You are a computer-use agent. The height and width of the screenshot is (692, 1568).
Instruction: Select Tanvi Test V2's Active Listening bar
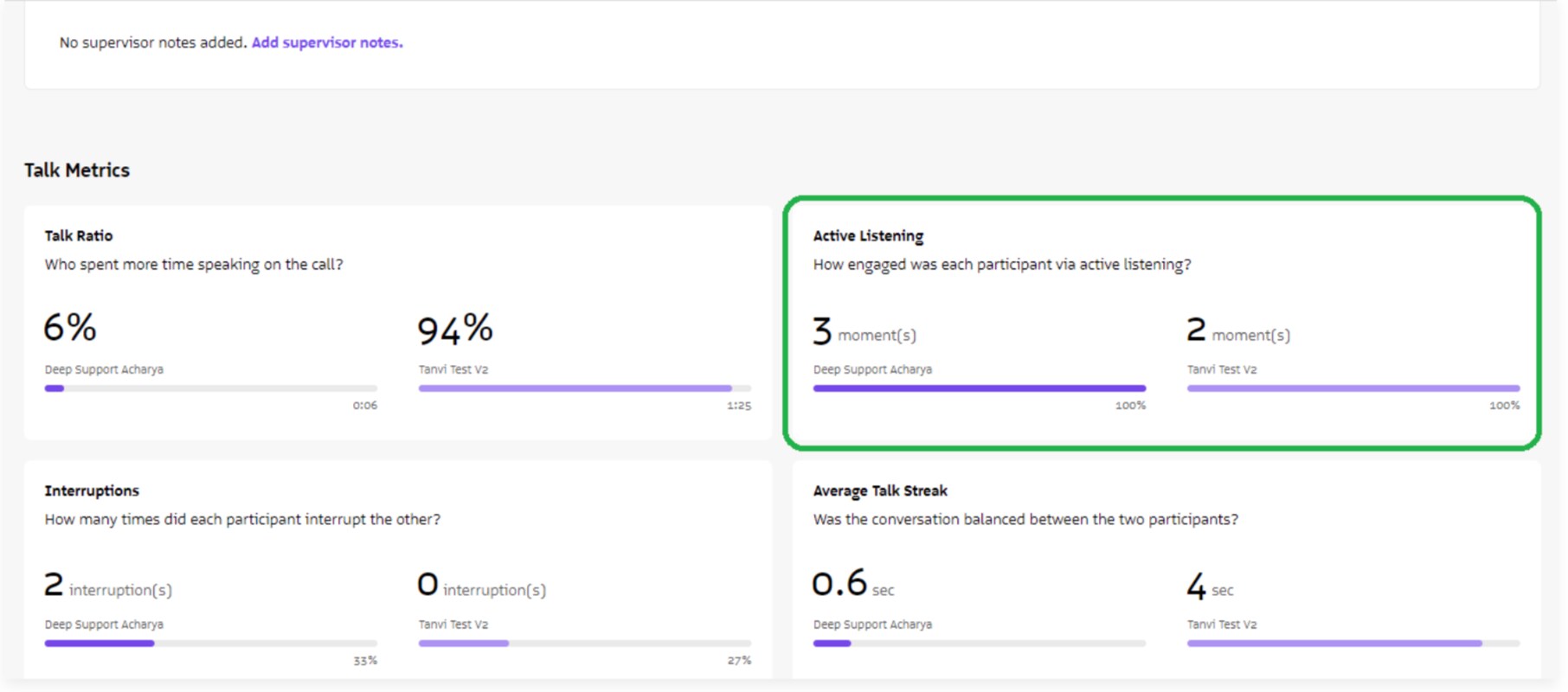[1353, 388]
